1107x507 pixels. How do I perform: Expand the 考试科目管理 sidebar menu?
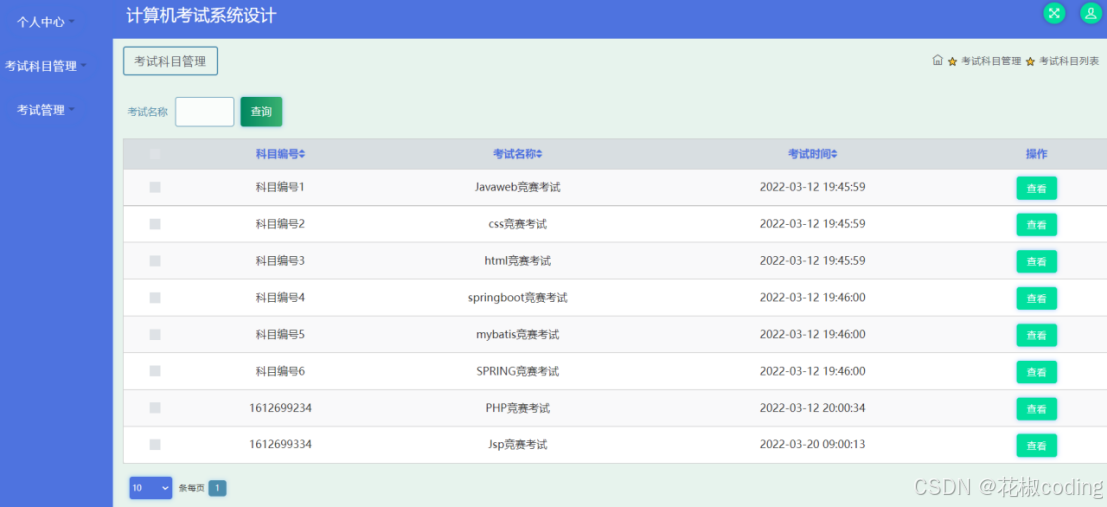coord(46,66)
